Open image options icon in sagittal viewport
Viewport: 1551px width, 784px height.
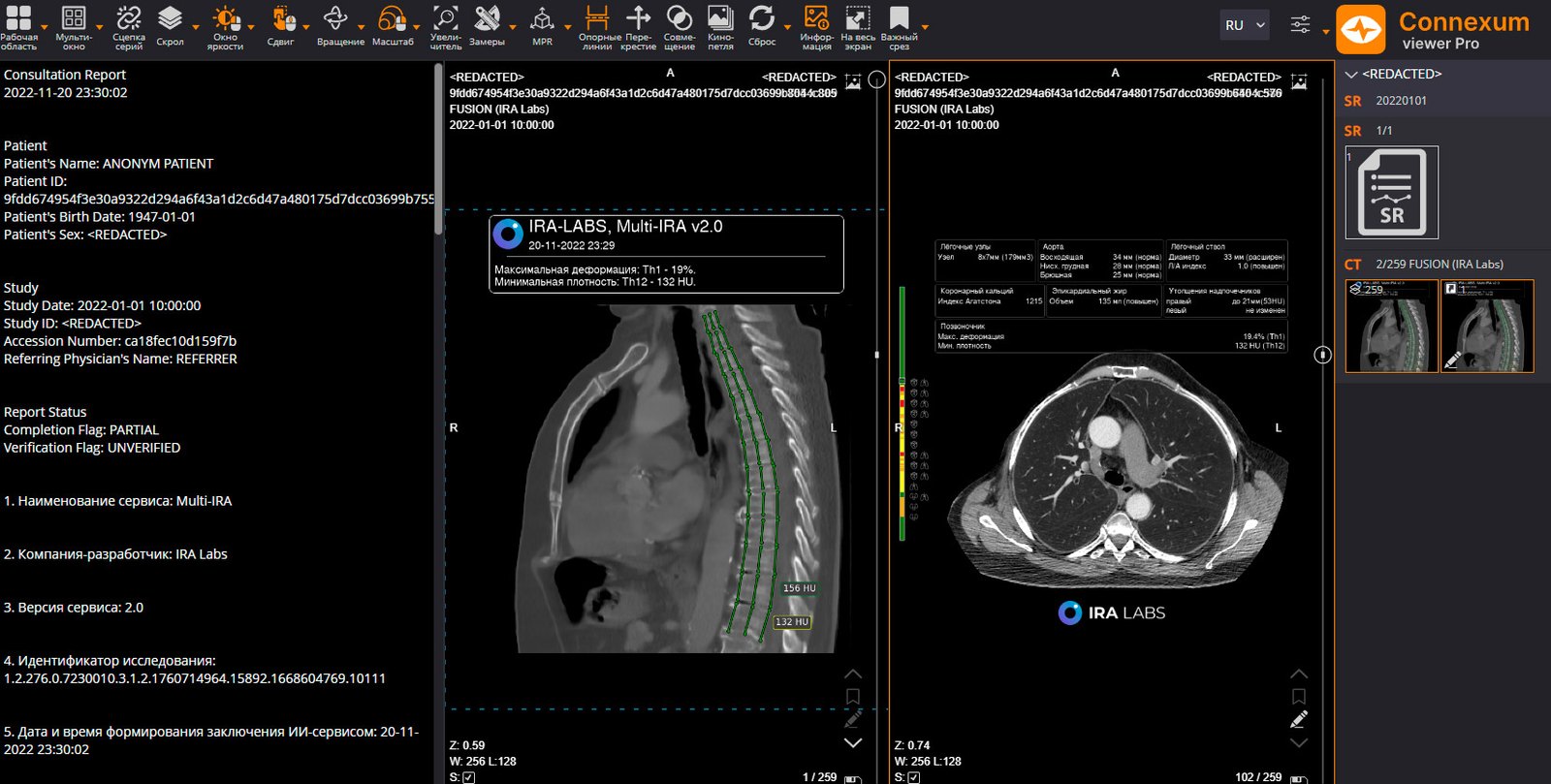pos(853,82)
